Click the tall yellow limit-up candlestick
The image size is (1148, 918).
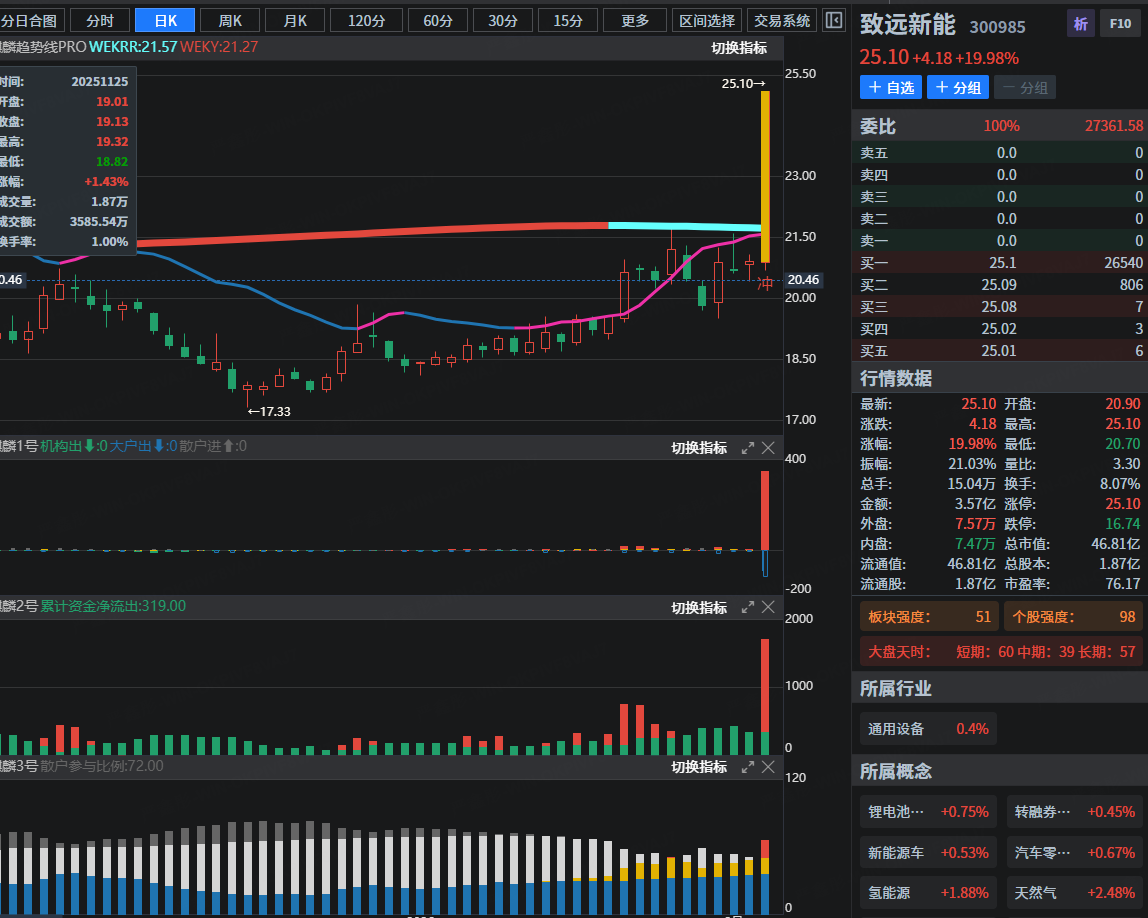[764, 176]
